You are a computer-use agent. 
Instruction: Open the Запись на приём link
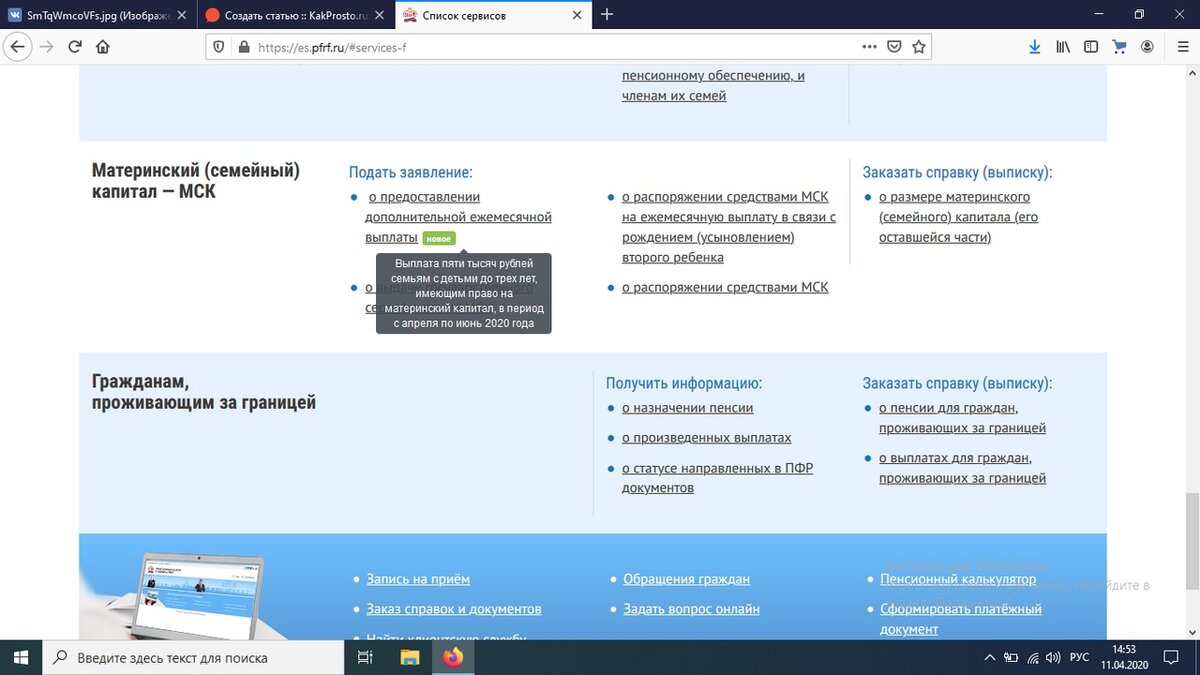click(x=418, y=579)
